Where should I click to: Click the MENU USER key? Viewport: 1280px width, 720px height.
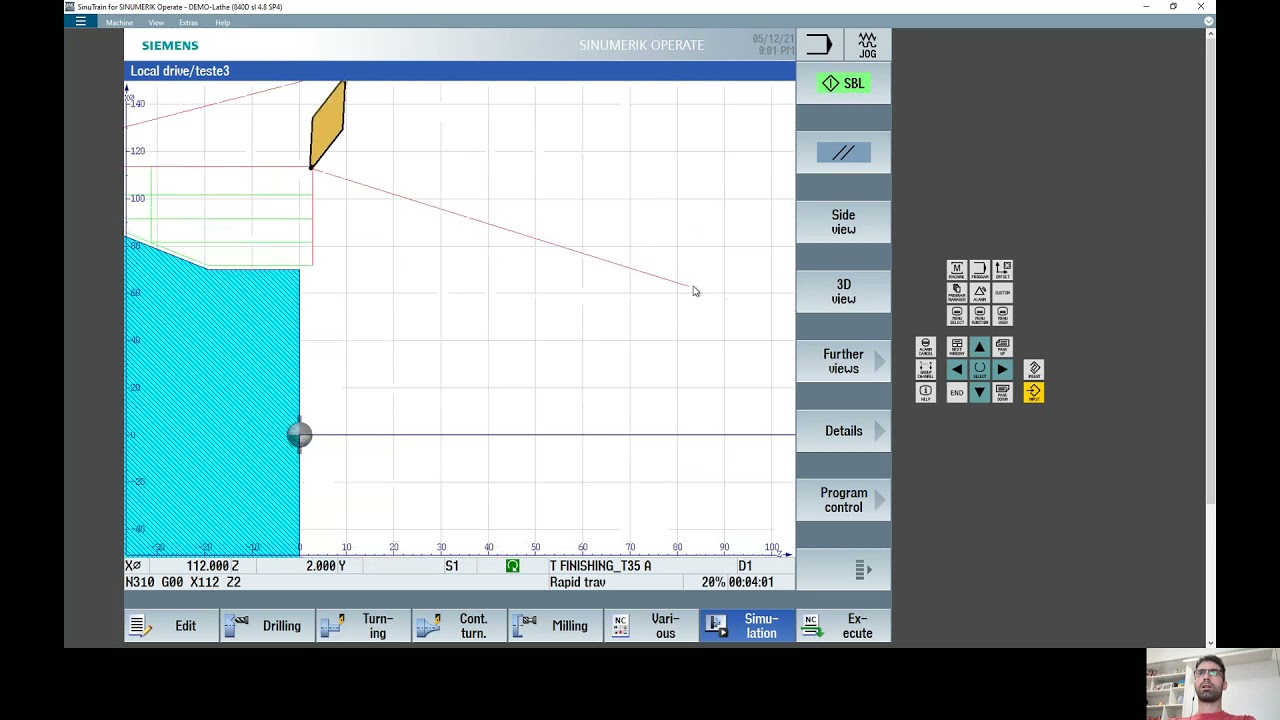(1002, 315)
